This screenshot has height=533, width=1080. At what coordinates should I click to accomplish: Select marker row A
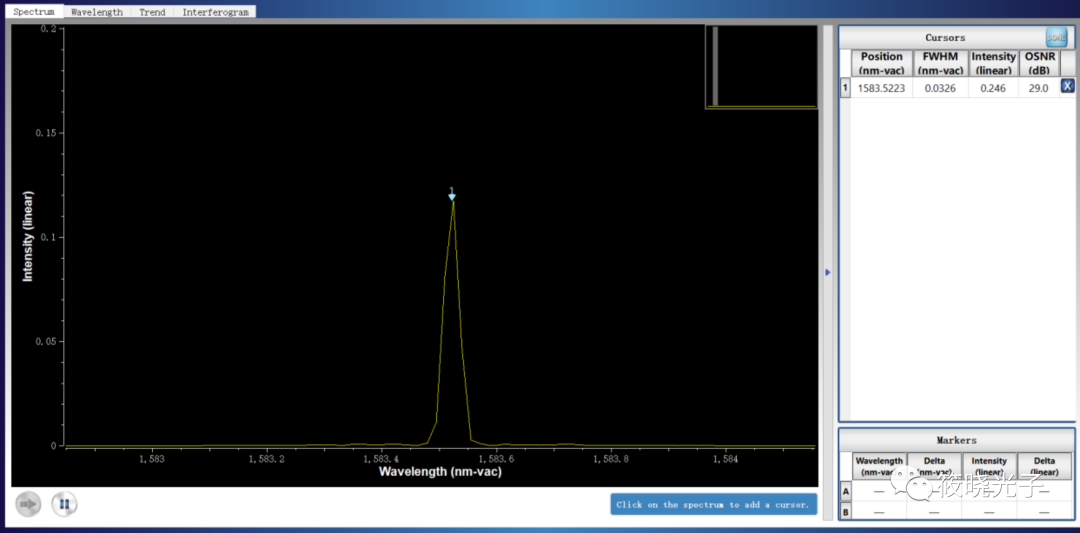pos(845,491)
